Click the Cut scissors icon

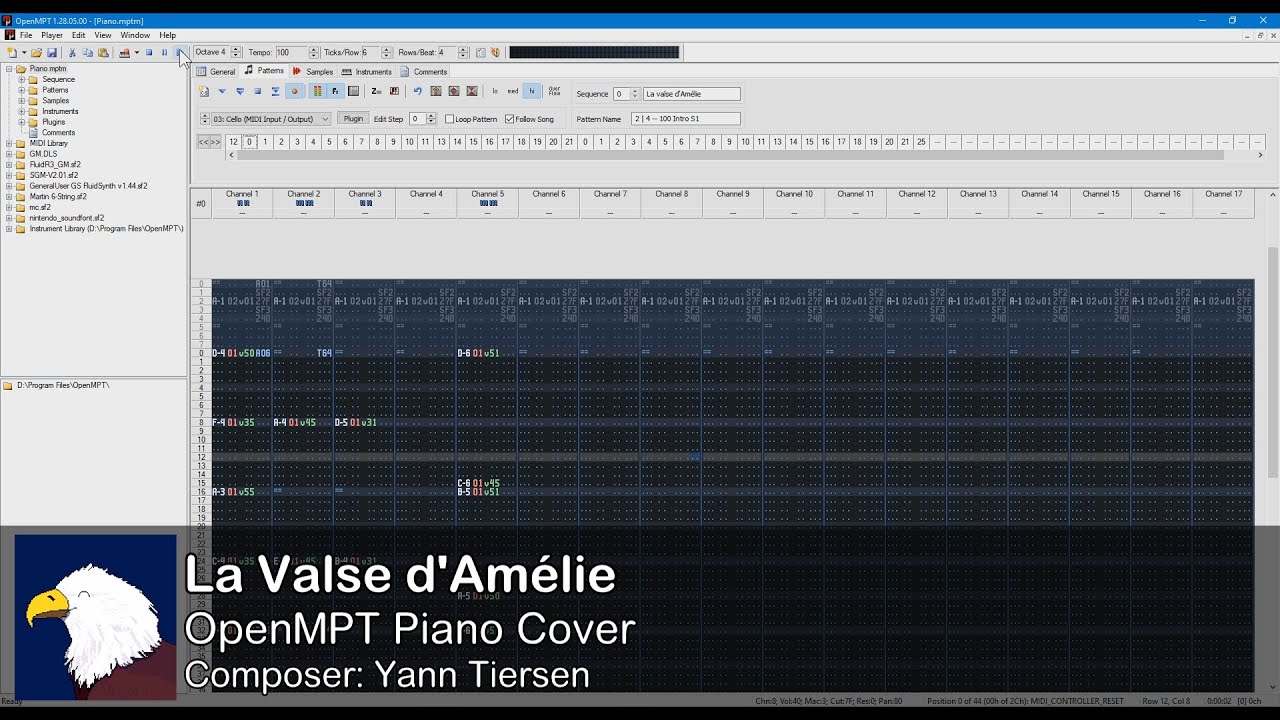(x=72, y=52)
